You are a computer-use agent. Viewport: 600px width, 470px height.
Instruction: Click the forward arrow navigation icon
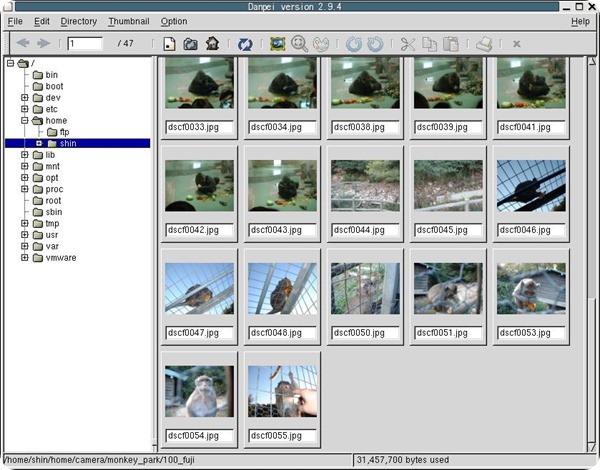click(x=43, y=44)
